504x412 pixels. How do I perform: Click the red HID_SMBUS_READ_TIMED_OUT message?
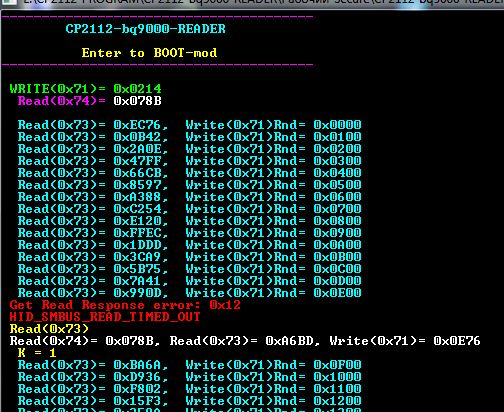point(105,317)
